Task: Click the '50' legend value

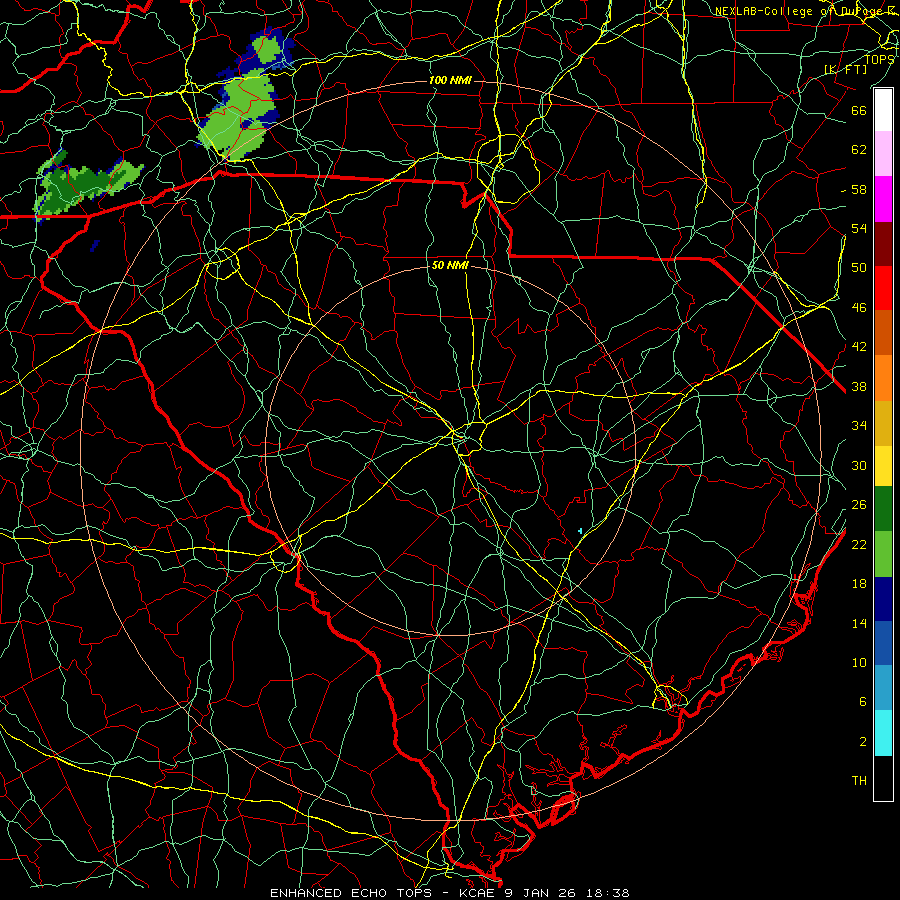Action: click(859, 267)
